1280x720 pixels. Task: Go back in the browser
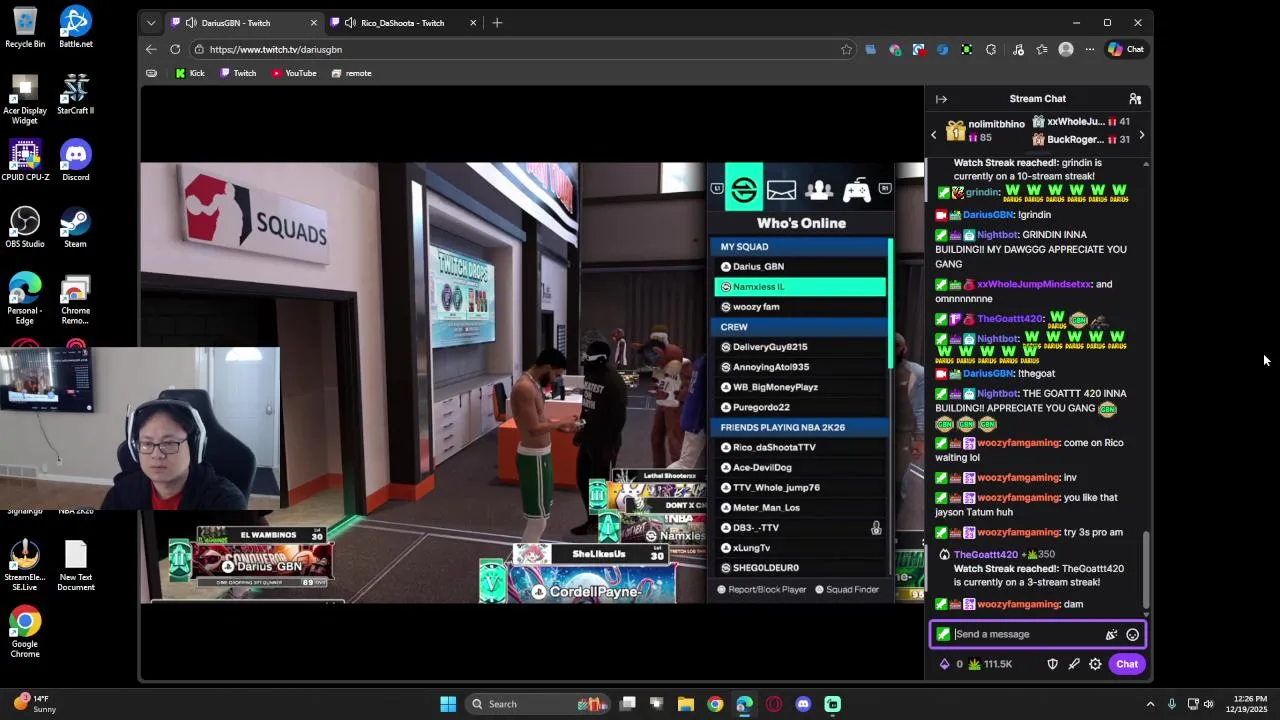[151, 49]
